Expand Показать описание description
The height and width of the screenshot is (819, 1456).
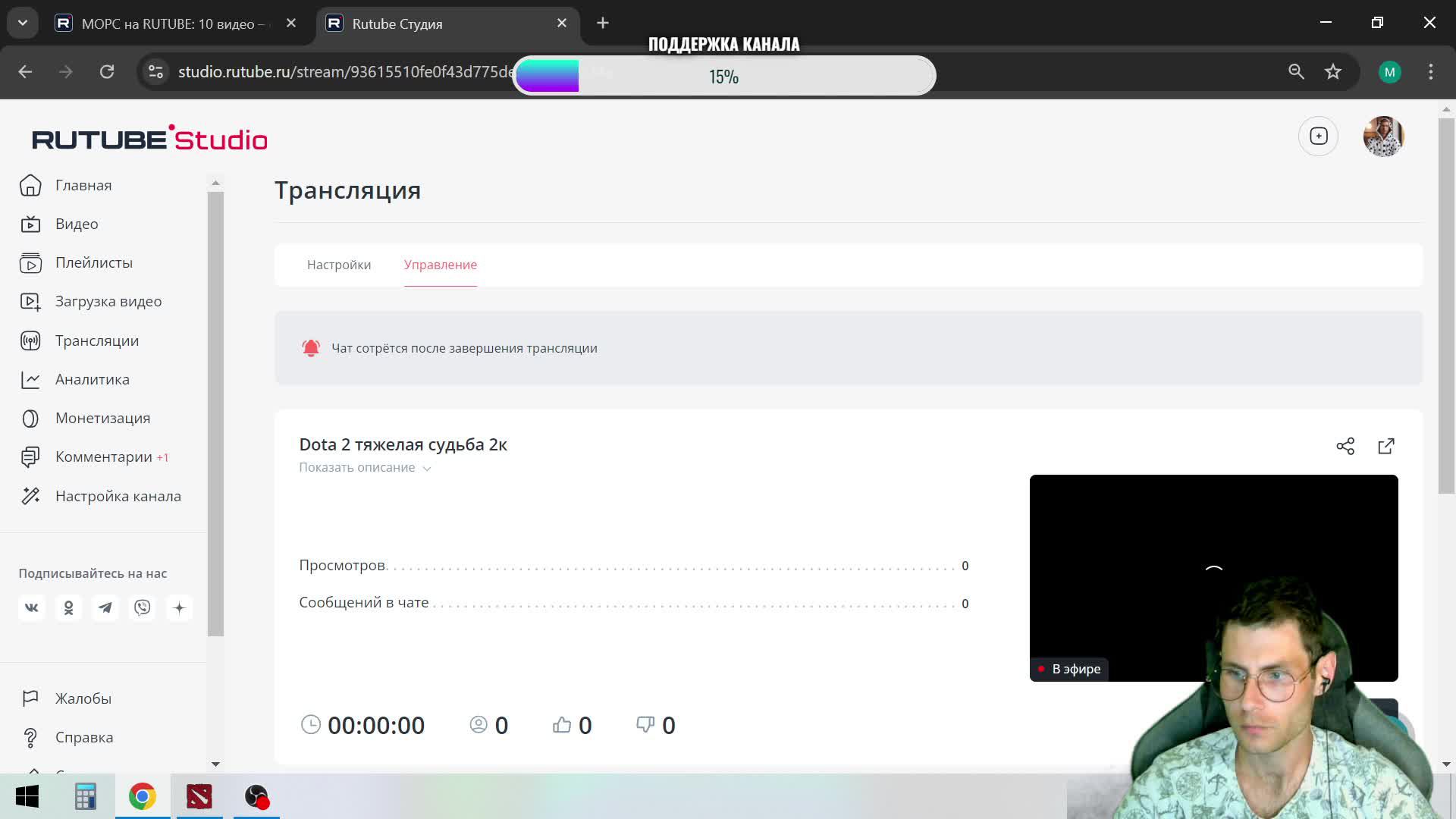click(365, 467)
